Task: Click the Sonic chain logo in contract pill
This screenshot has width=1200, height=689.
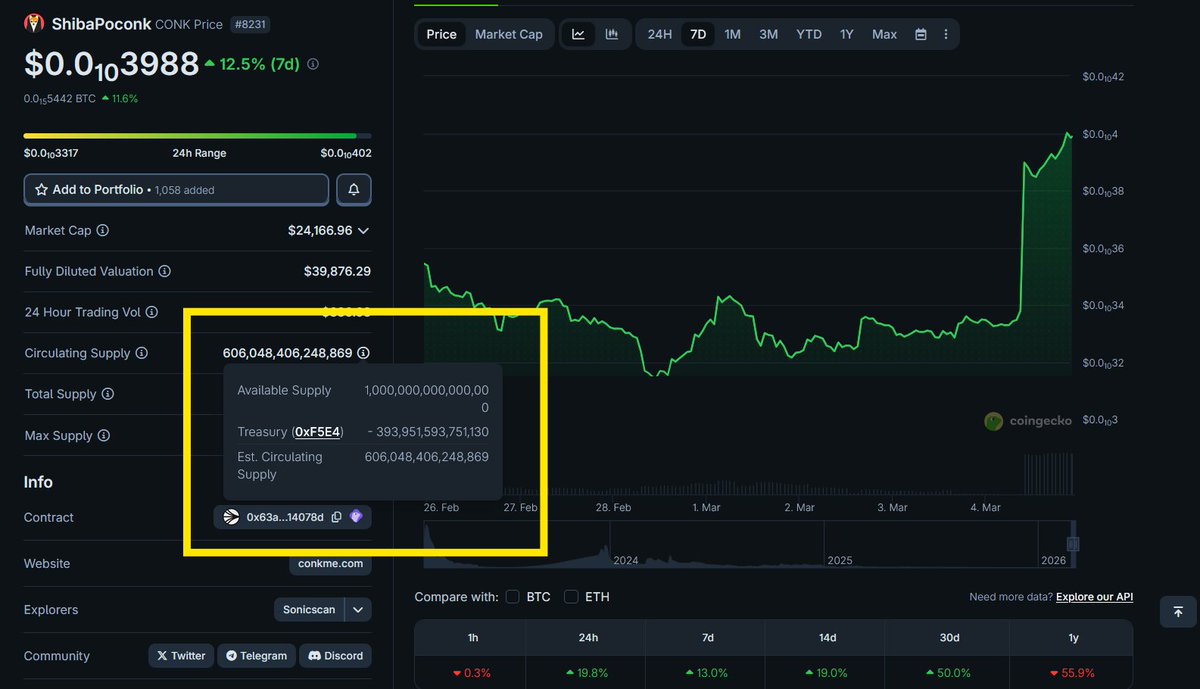Action: coord(231,517)
